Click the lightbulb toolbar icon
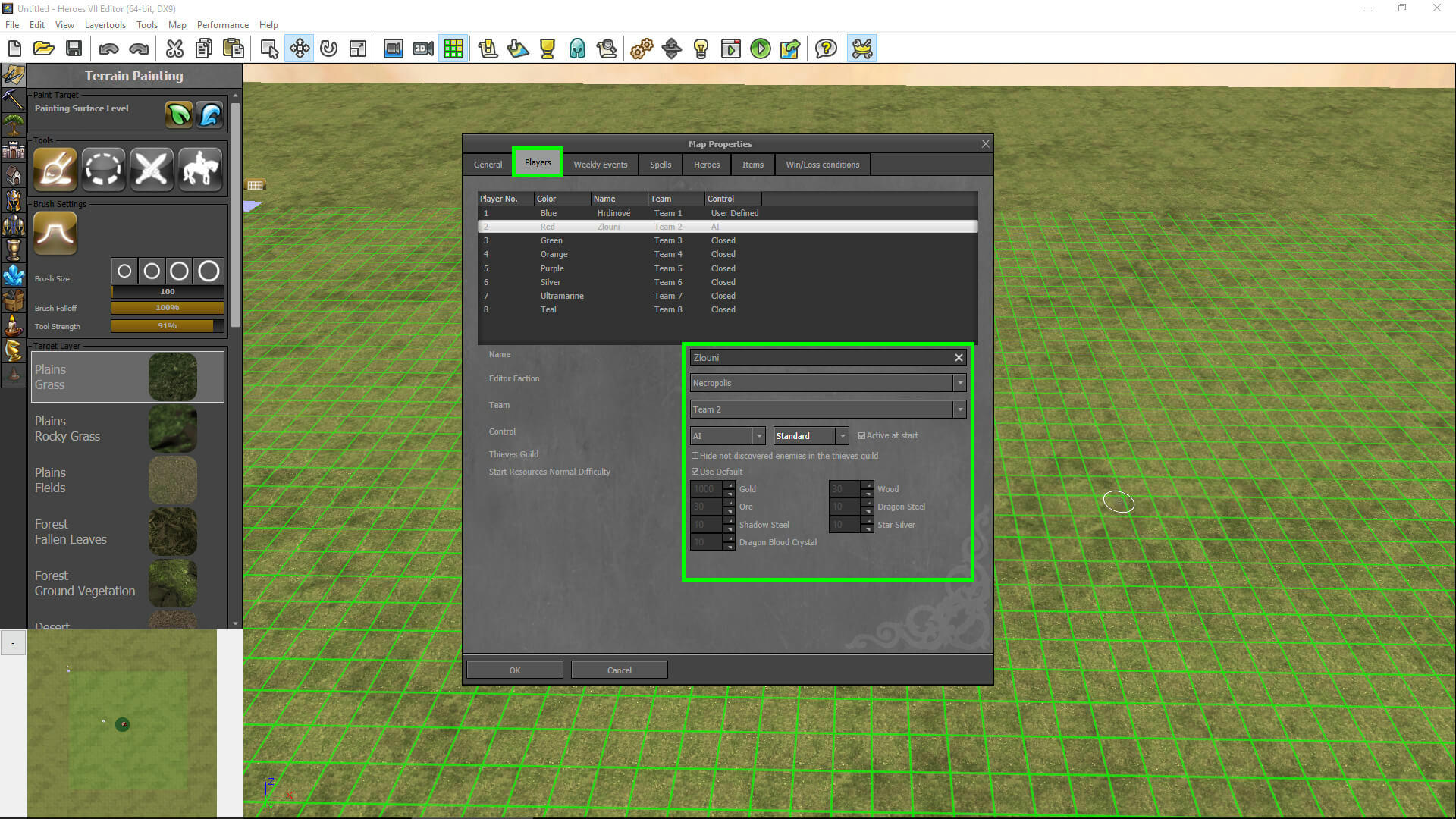The height and width of the screenshot is (819, 1456). (701, 49)
